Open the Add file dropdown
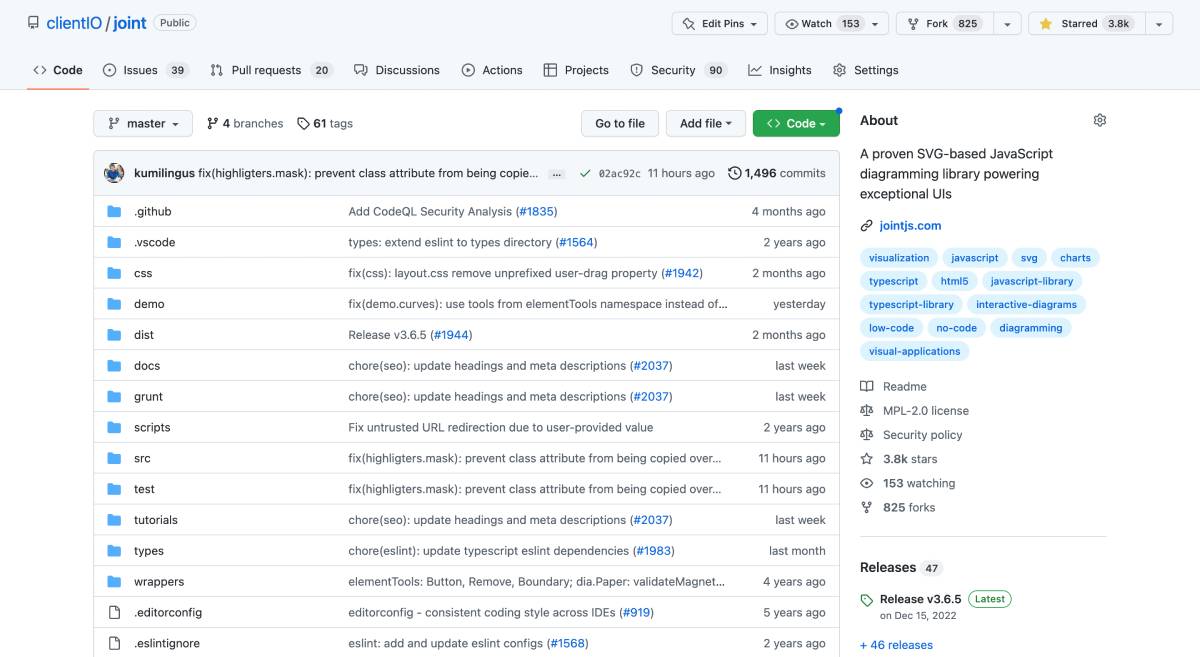 tap(705, 122)
